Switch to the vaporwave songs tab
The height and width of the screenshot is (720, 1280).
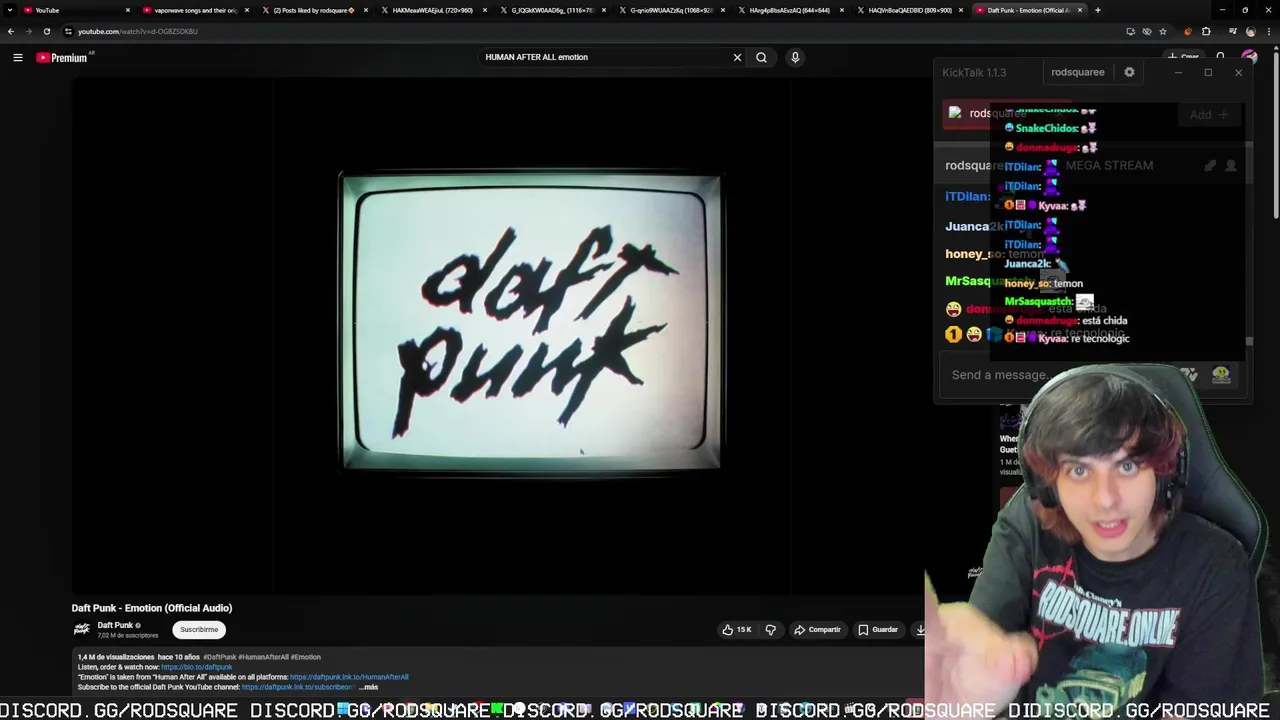tap(195, 10)
